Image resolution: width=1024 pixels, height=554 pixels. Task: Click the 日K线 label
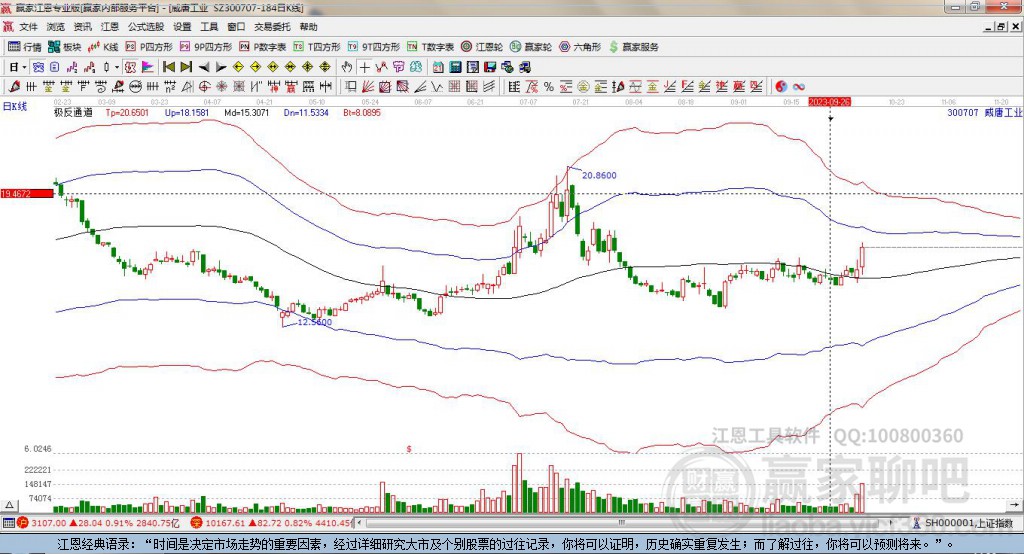click(x=14, y=106)
